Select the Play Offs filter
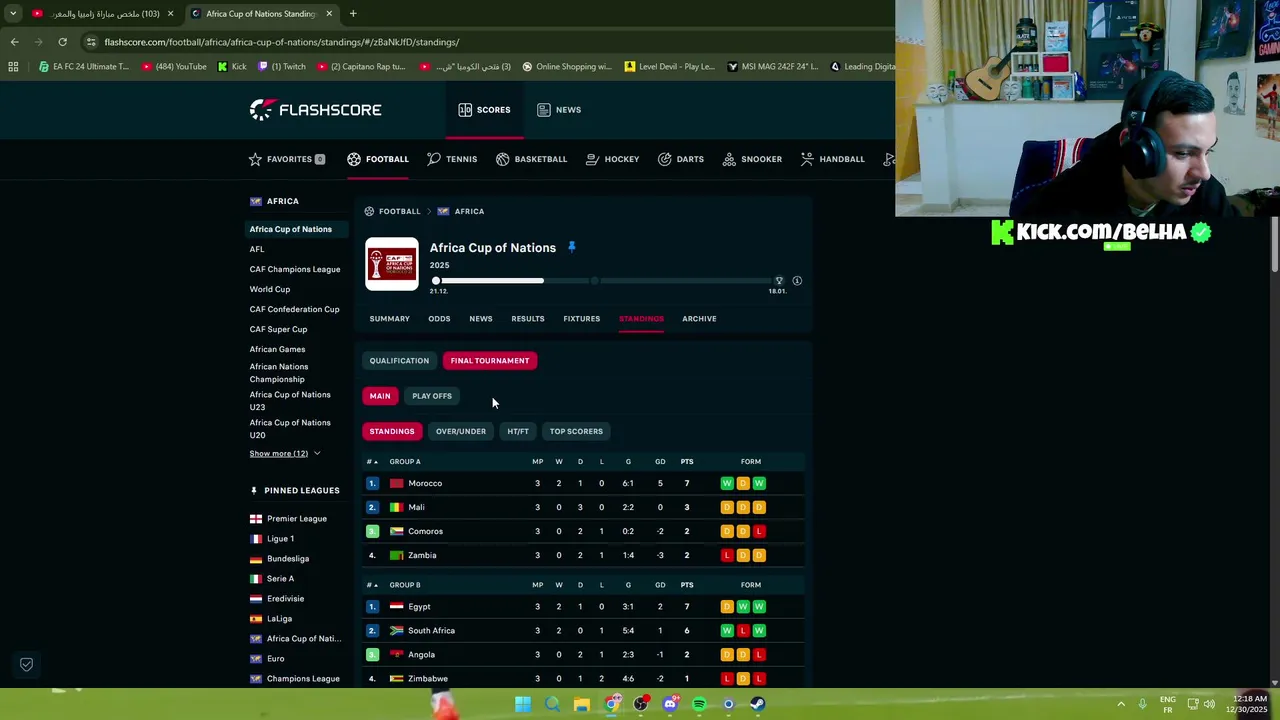 point(432,396)
